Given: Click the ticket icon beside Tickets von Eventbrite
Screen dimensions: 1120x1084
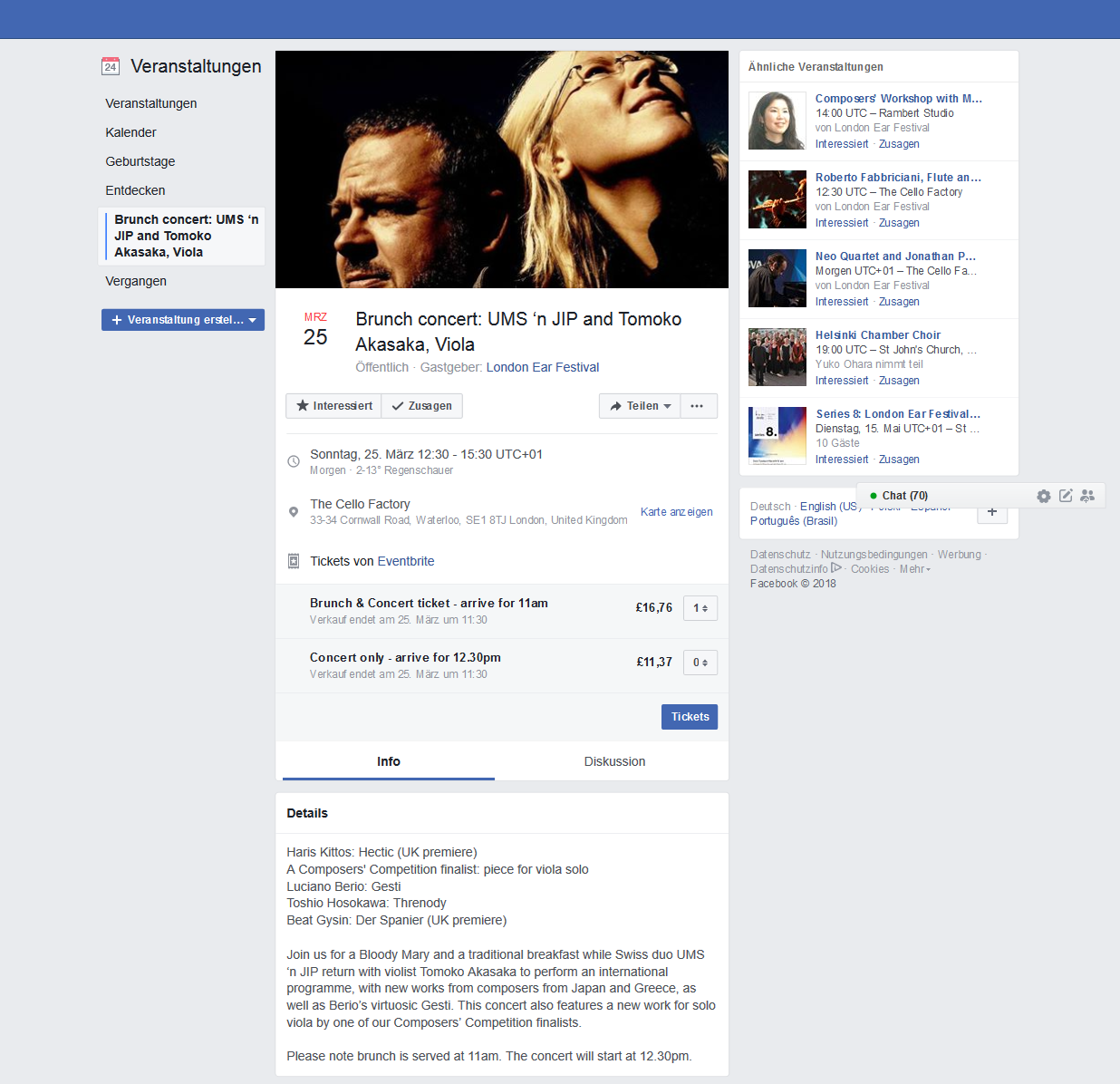Looking at the screenshot, I should click(x=294, y=561).
